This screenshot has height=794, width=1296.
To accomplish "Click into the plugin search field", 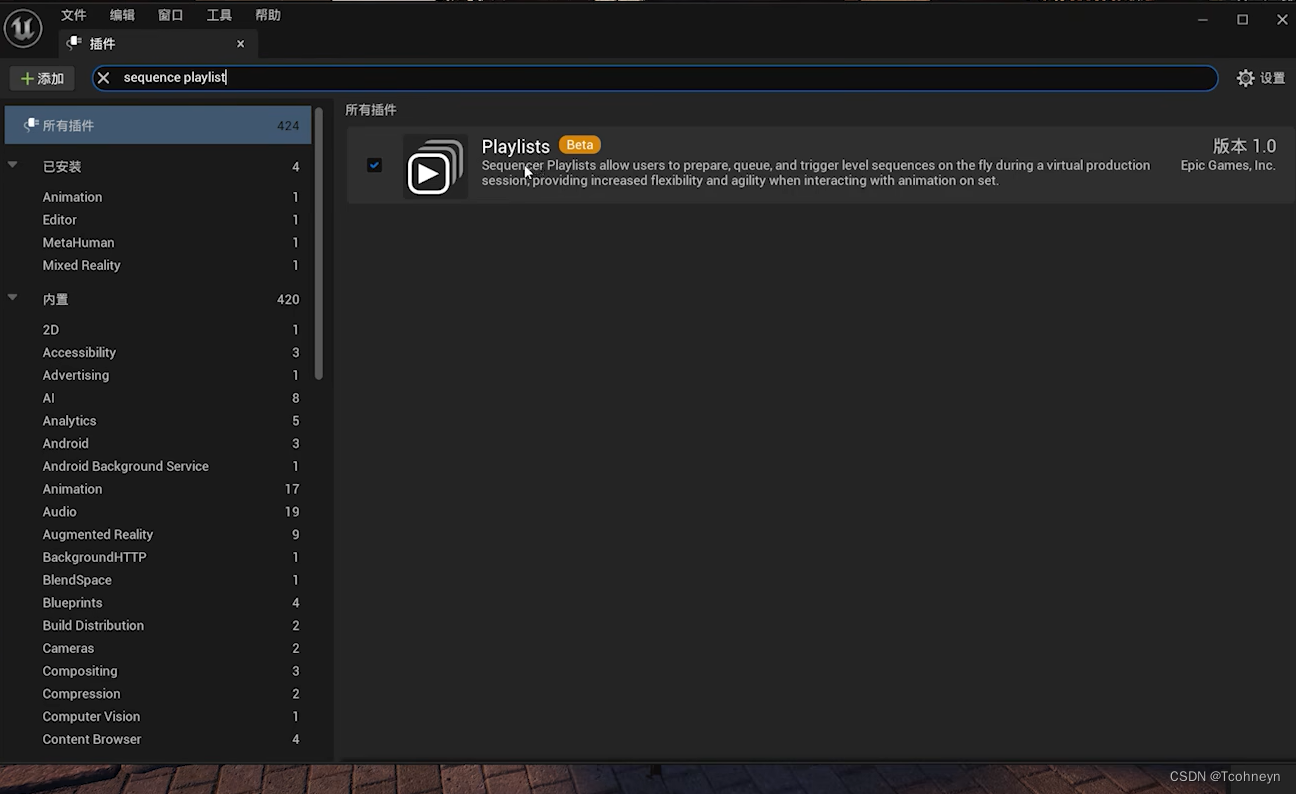I will 655,78.
